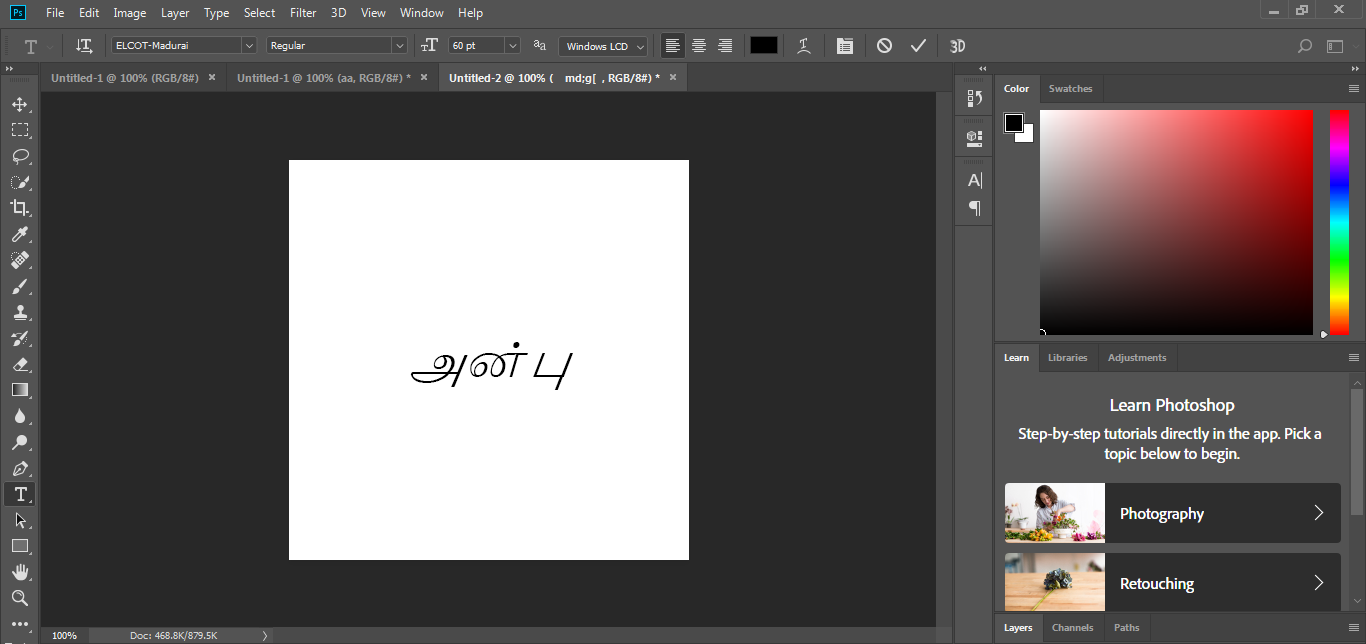Select the Lasso tool

pyautogui.click(x=20, y=156)
